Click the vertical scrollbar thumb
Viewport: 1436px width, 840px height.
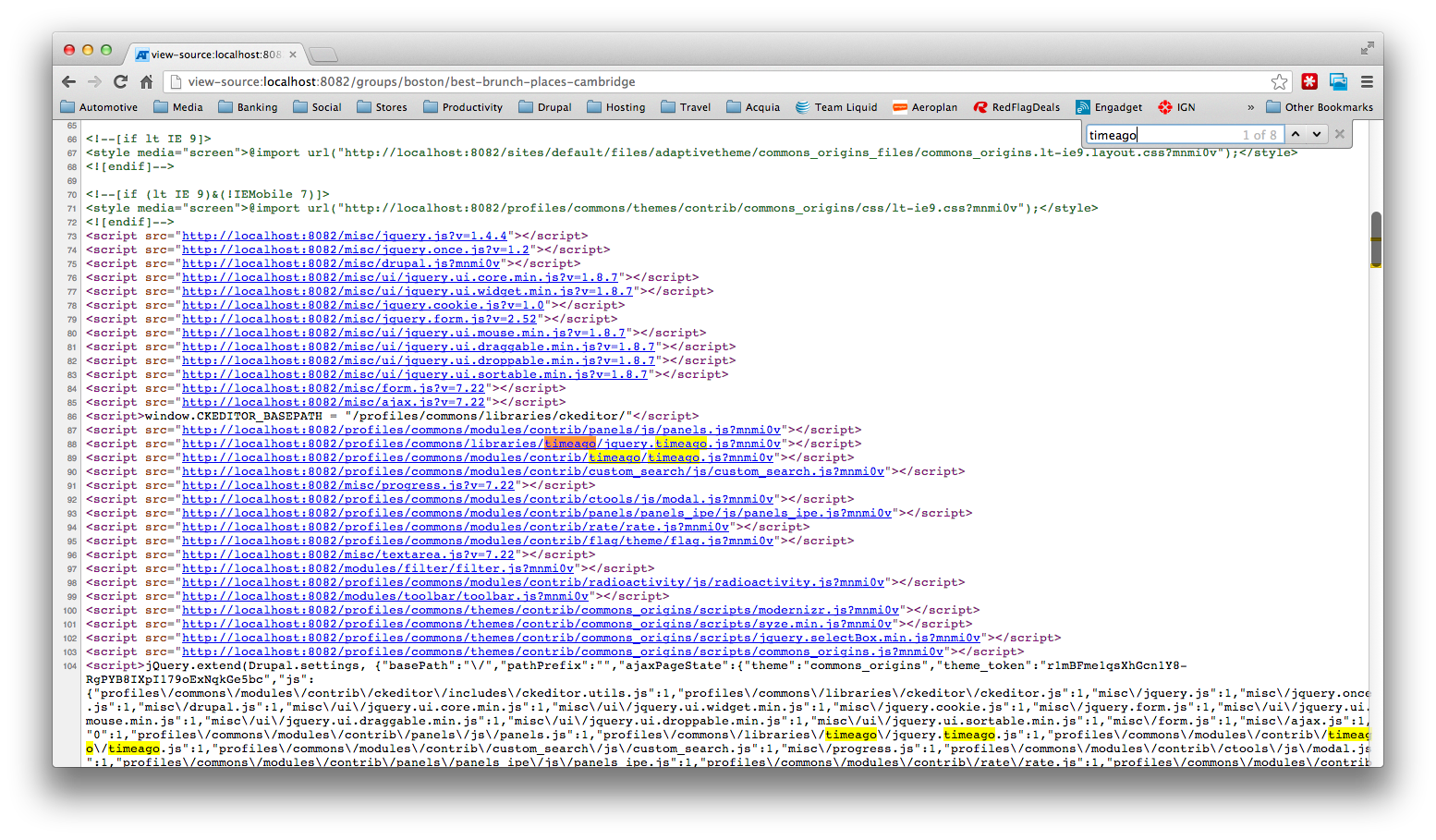(1376, 238)
